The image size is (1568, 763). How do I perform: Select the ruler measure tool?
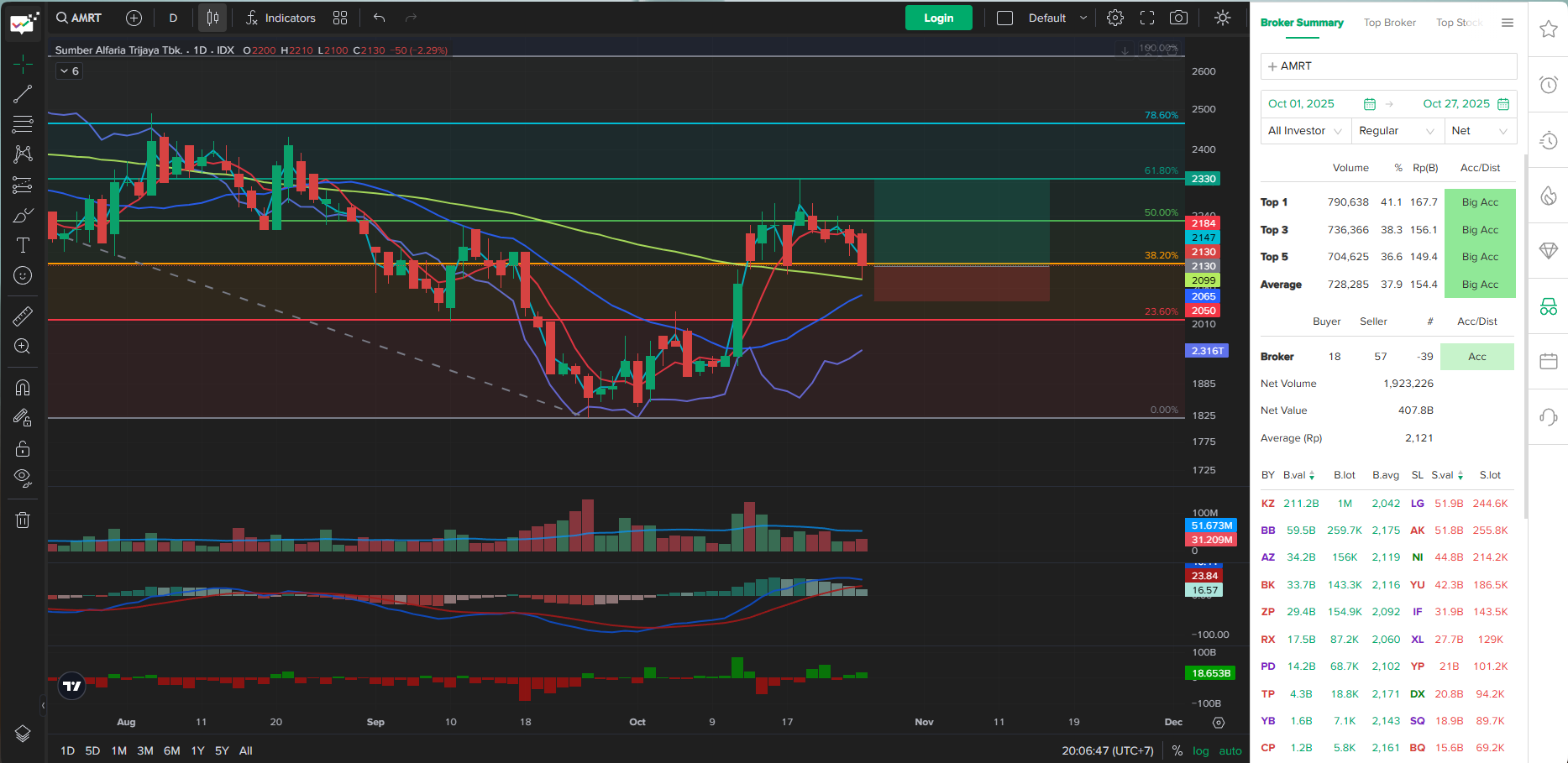pyautogui.click(x=23, y=316)
